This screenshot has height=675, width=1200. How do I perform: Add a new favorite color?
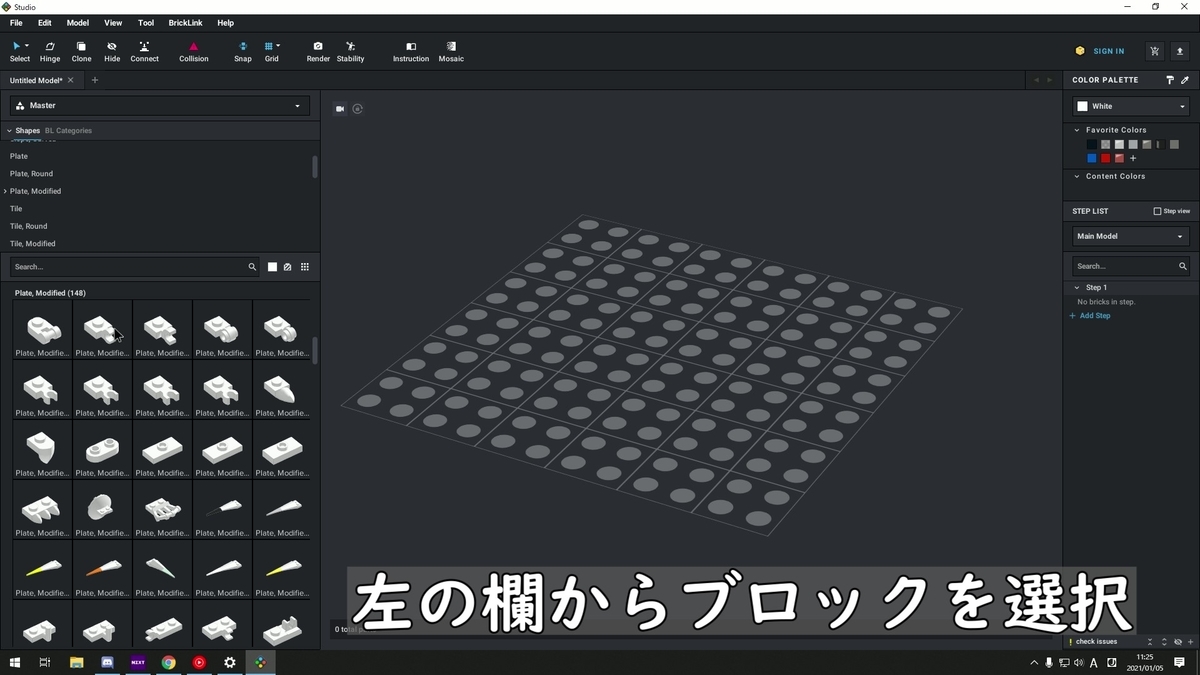click(1133, 158)
